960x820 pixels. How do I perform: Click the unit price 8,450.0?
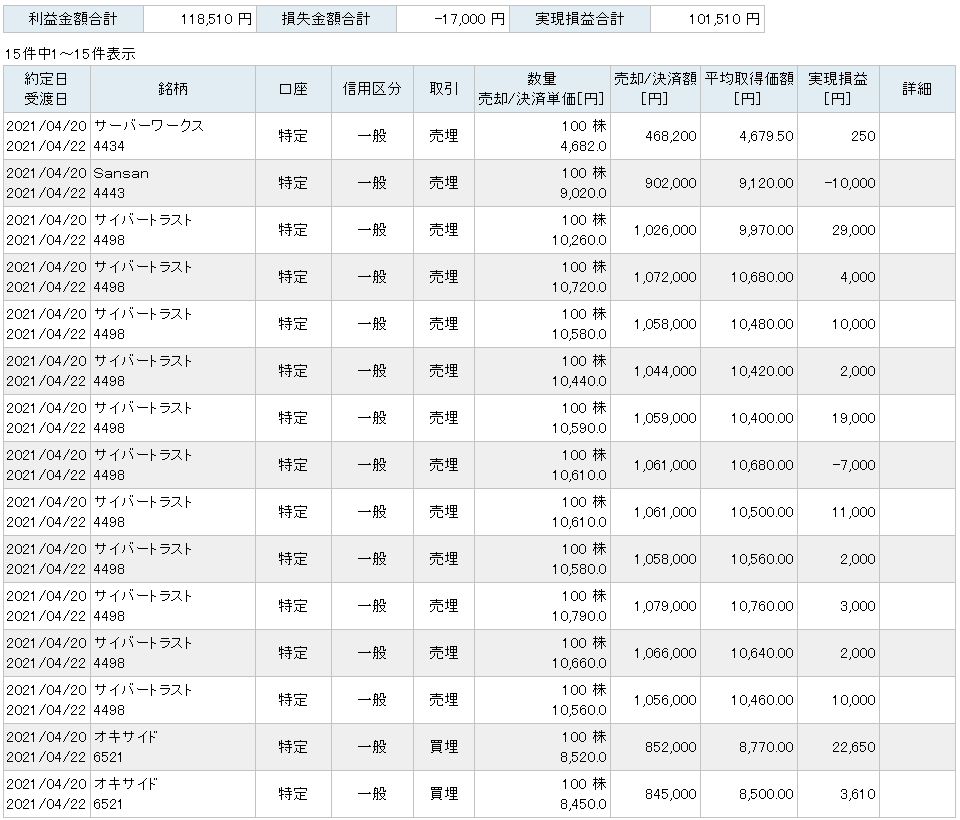pyautogui.click(x=583, y=805)
